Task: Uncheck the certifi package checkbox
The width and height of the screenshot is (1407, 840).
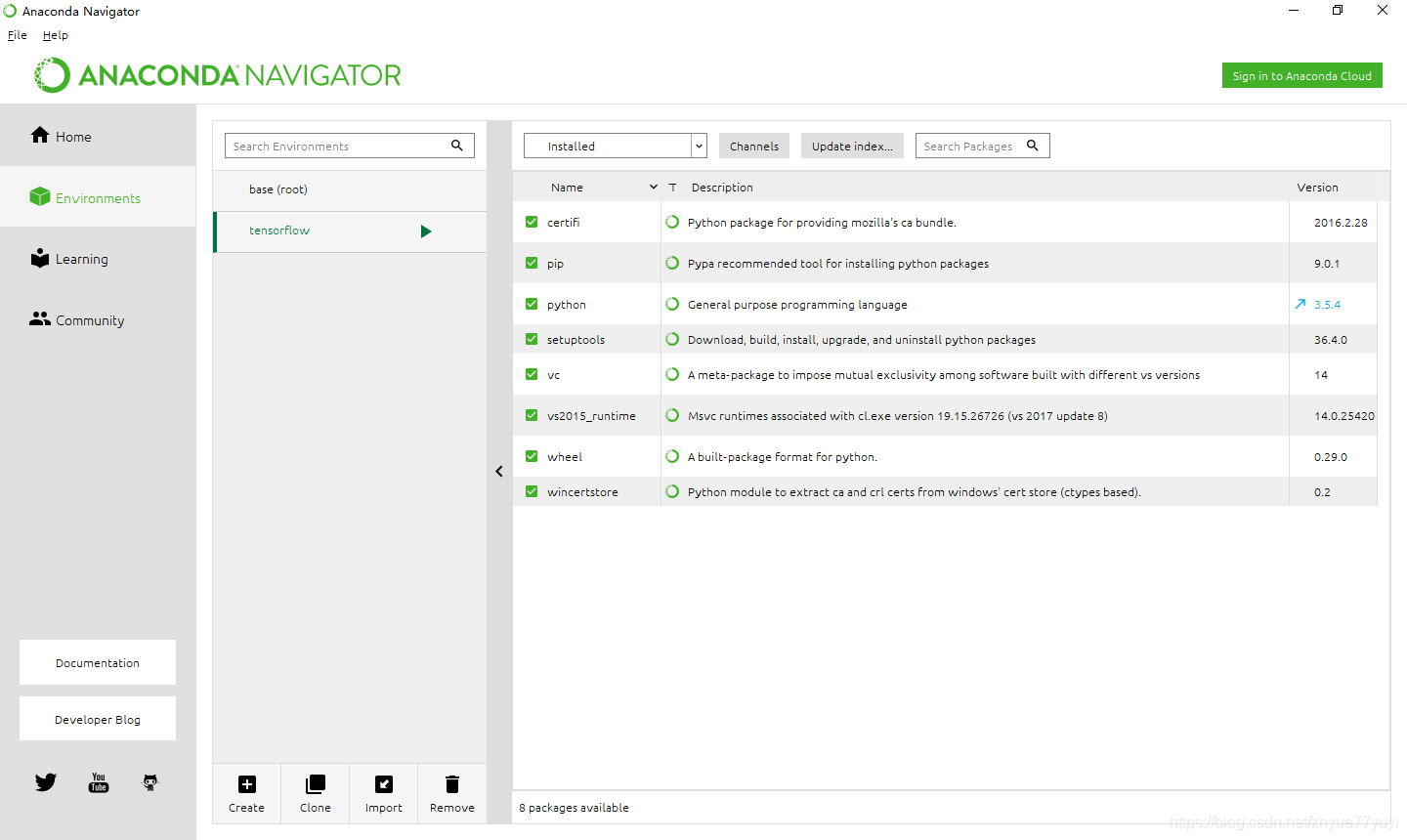Action: coord(532,222)
